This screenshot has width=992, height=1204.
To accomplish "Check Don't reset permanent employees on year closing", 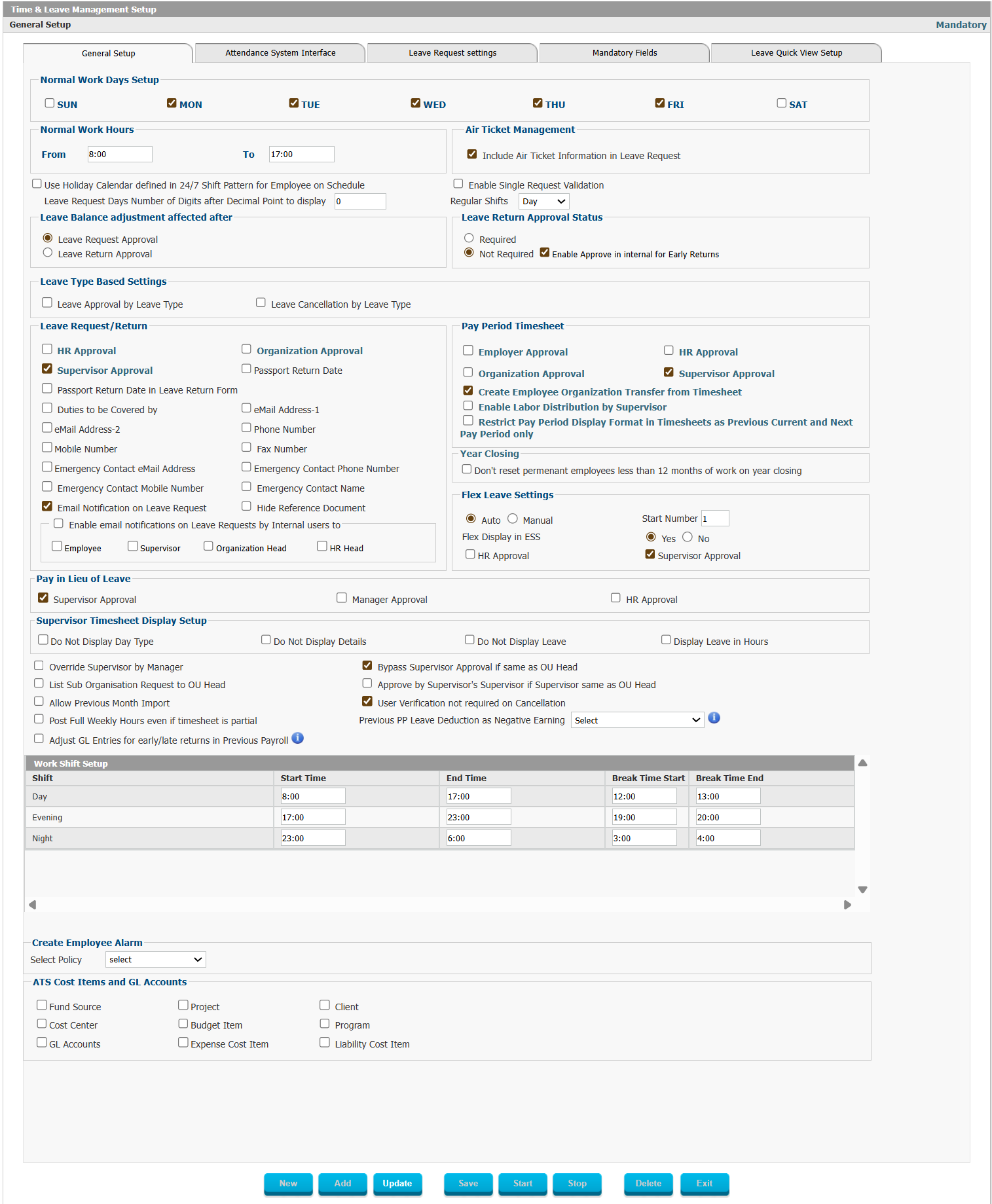I will click(x=467, y=469).
